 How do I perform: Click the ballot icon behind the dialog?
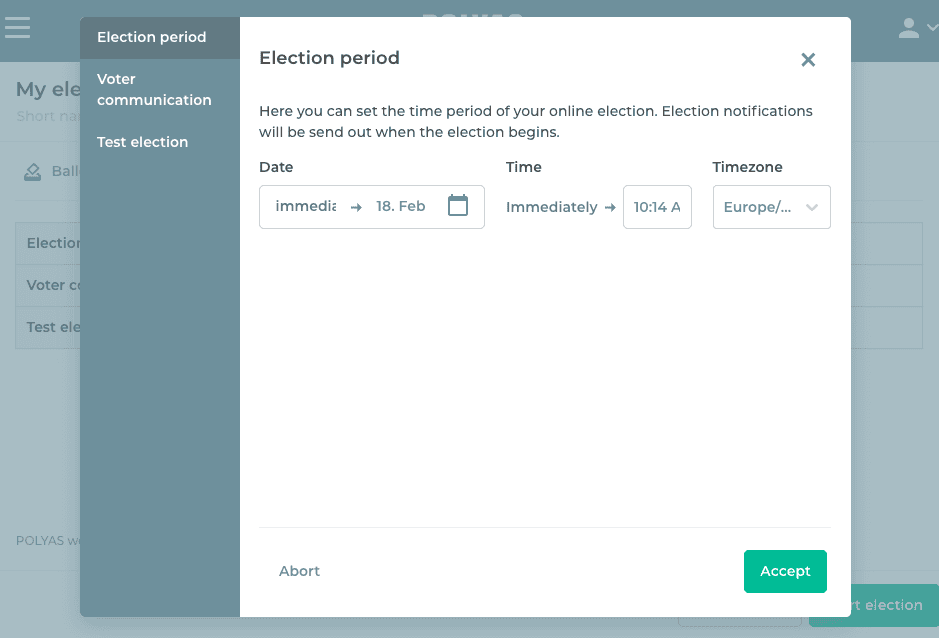pyautogui.click(x=34, y=171)
